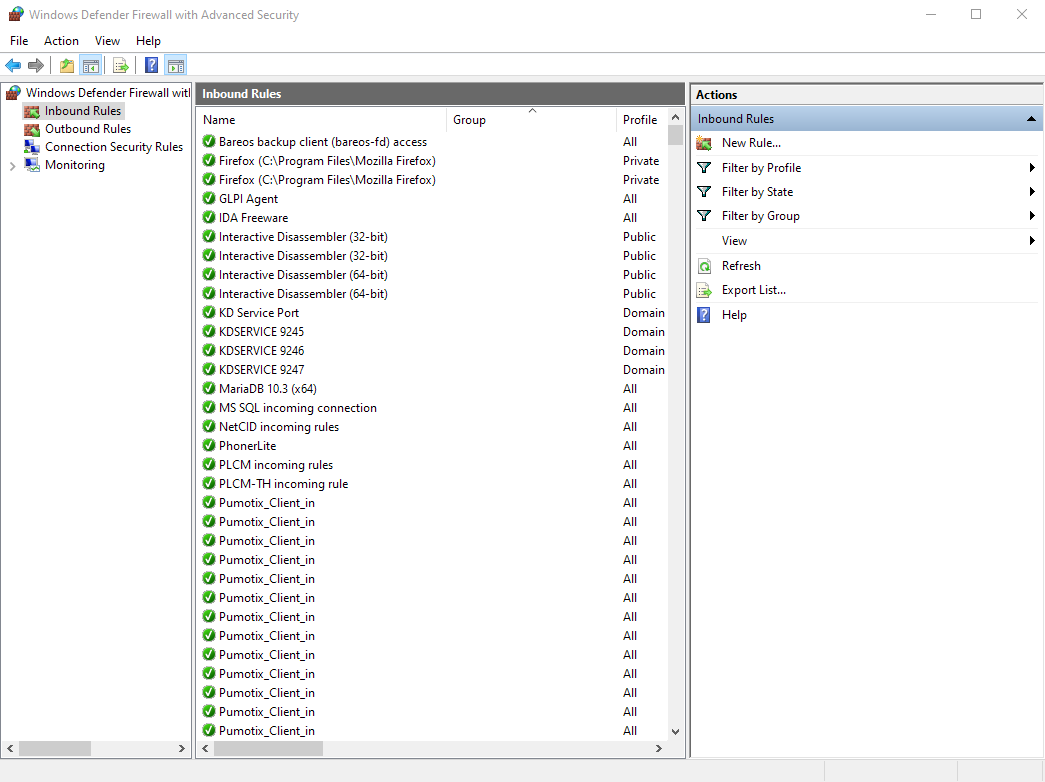Screen dimensions: 1045x782
Task: Open the Filter by Group submenu arrow
Action: tap(1032, 216)
